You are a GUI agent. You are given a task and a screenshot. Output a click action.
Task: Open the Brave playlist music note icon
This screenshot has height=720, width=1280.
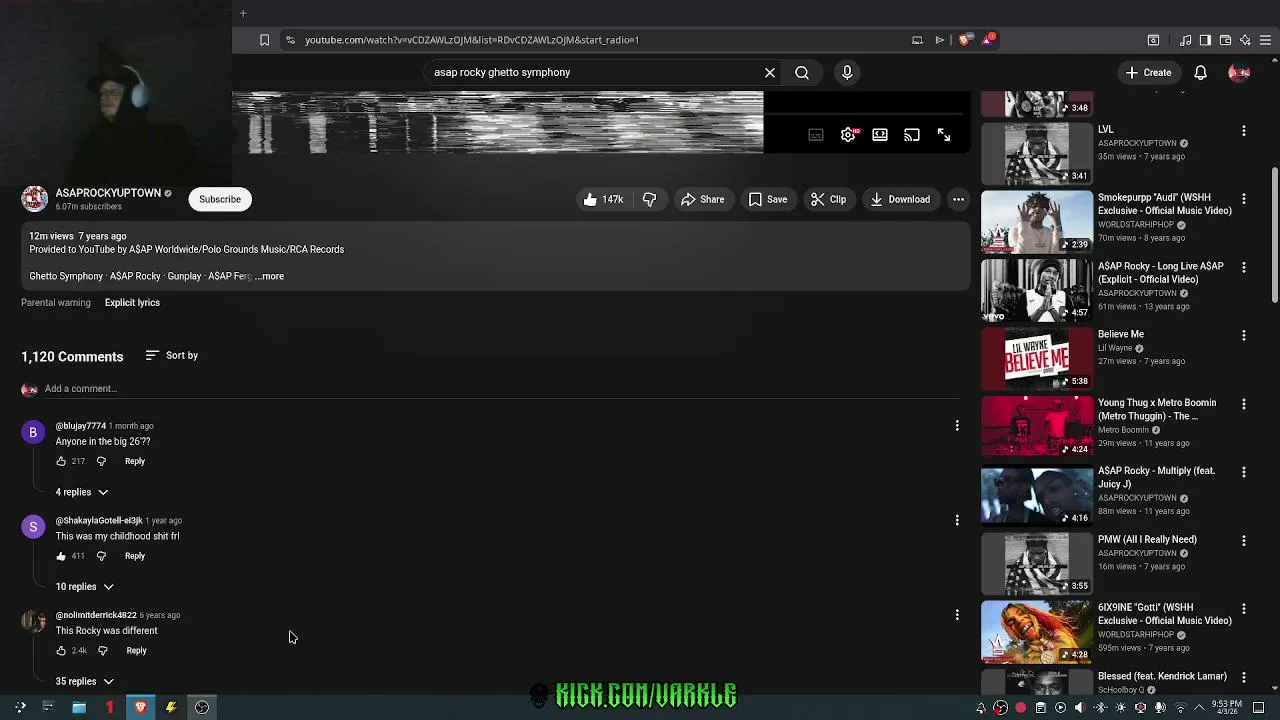[1185, 40]
